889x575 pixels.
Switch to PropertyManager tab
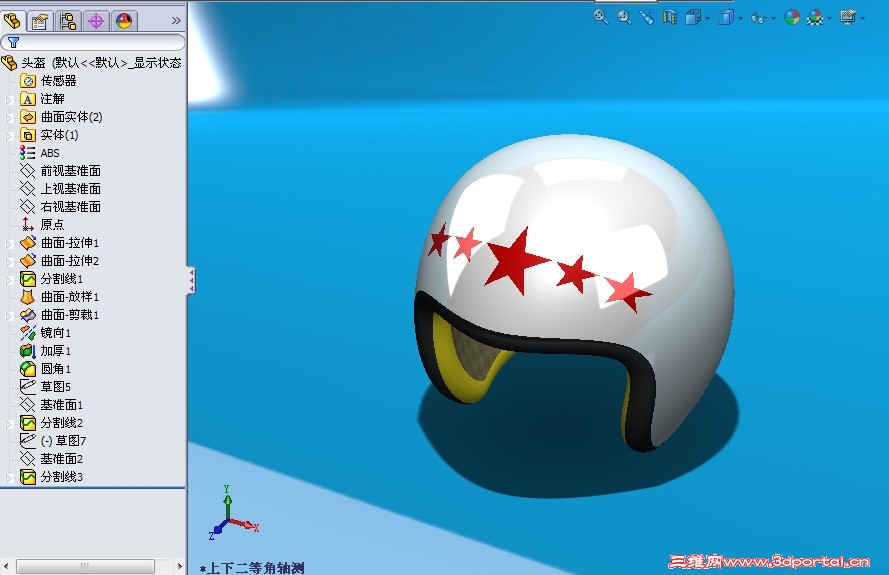pyautogui.click(x=40, y=21)
